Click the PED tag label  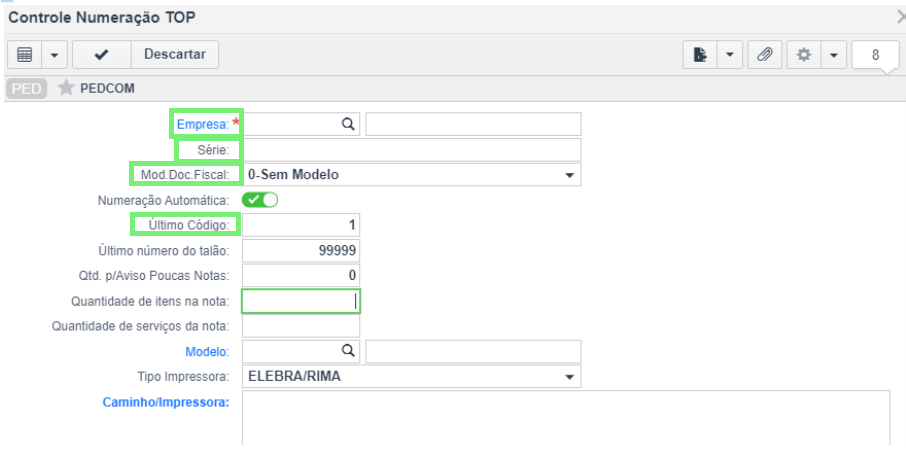(x=27, y=89)
